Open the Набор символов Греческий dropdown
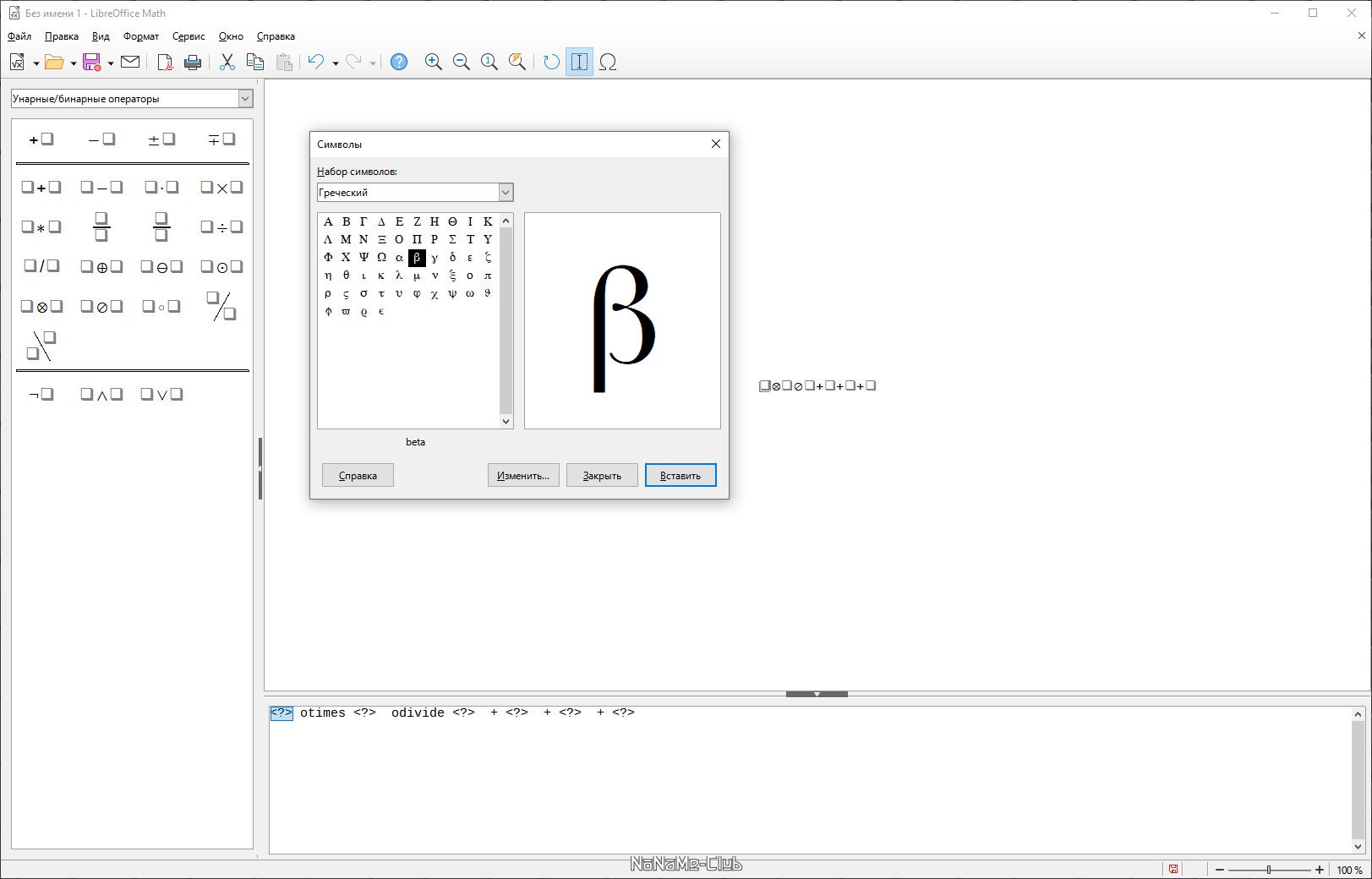This screenshot has height=879, width=1372. click(506, 193)
